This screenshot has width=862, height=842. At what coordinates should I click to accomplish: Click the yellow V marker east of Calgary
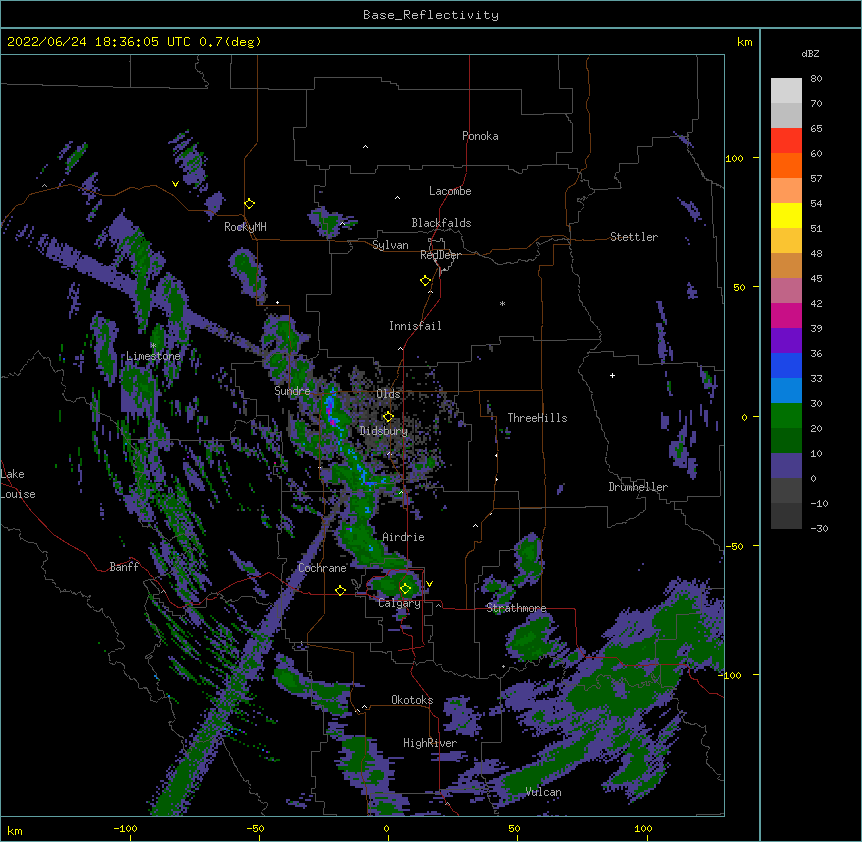429,584
